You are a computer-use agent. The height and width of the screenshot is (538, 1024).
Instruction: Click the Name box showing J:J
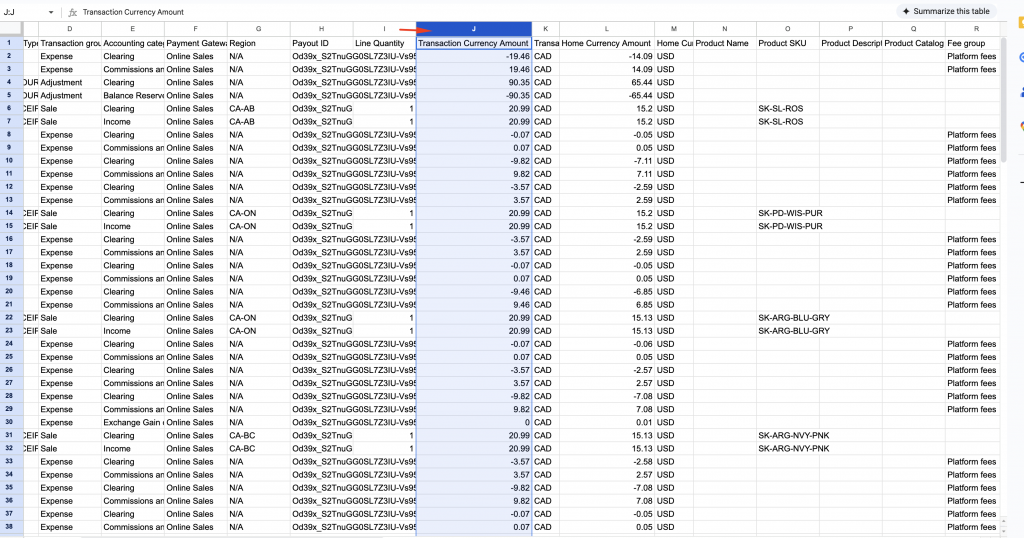tap(20, 12)
